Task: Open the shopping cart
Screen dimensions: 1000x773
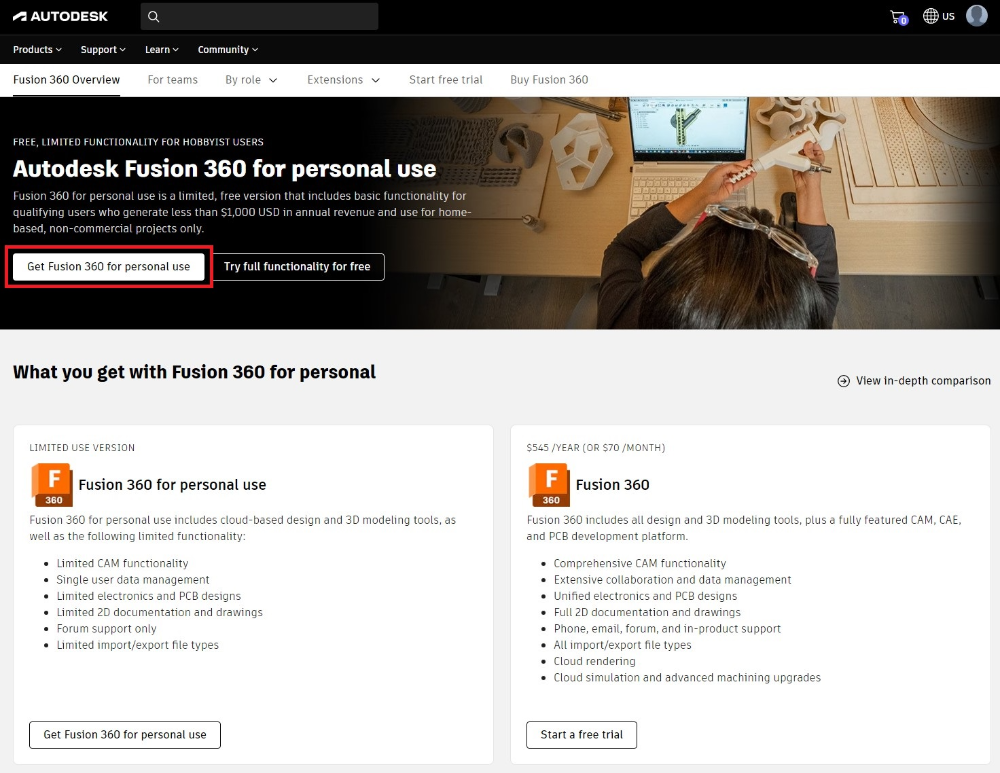Action: (899, 17)
